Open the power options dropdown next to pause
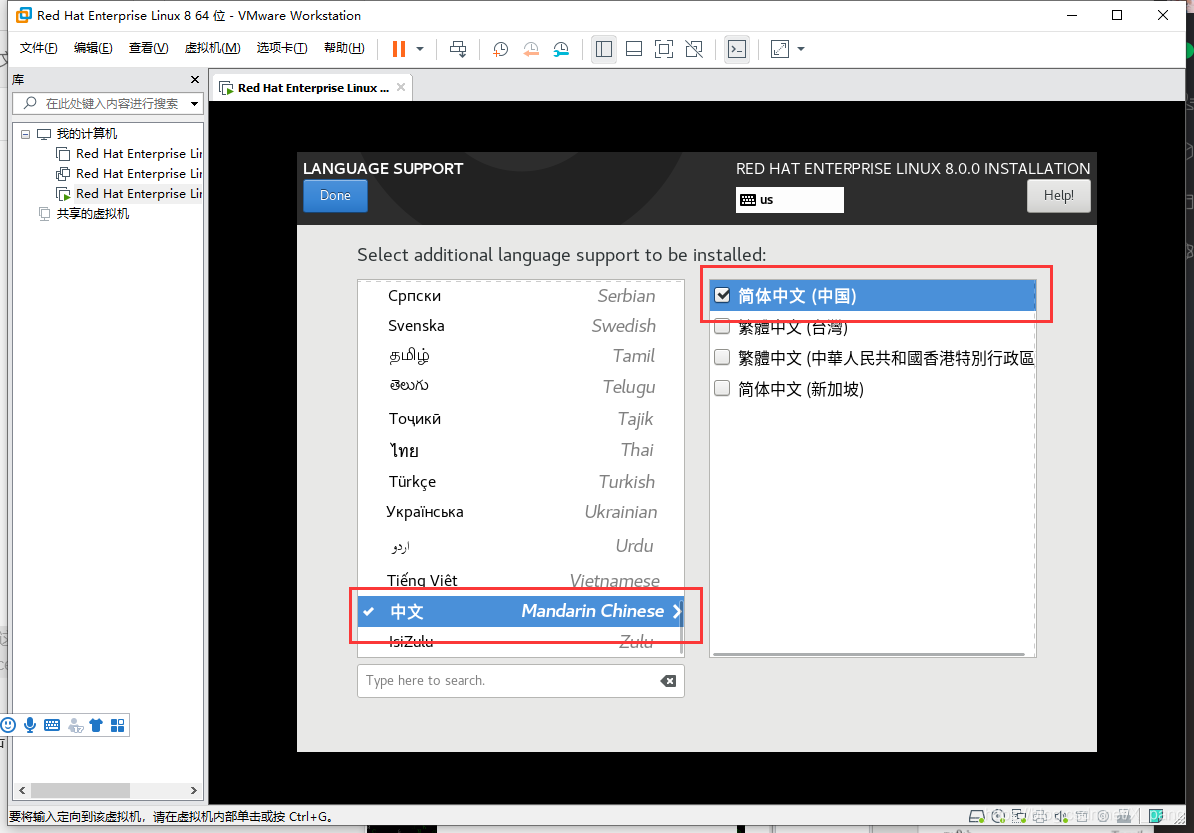1194x833 pixels. click(x=420, y=49)
